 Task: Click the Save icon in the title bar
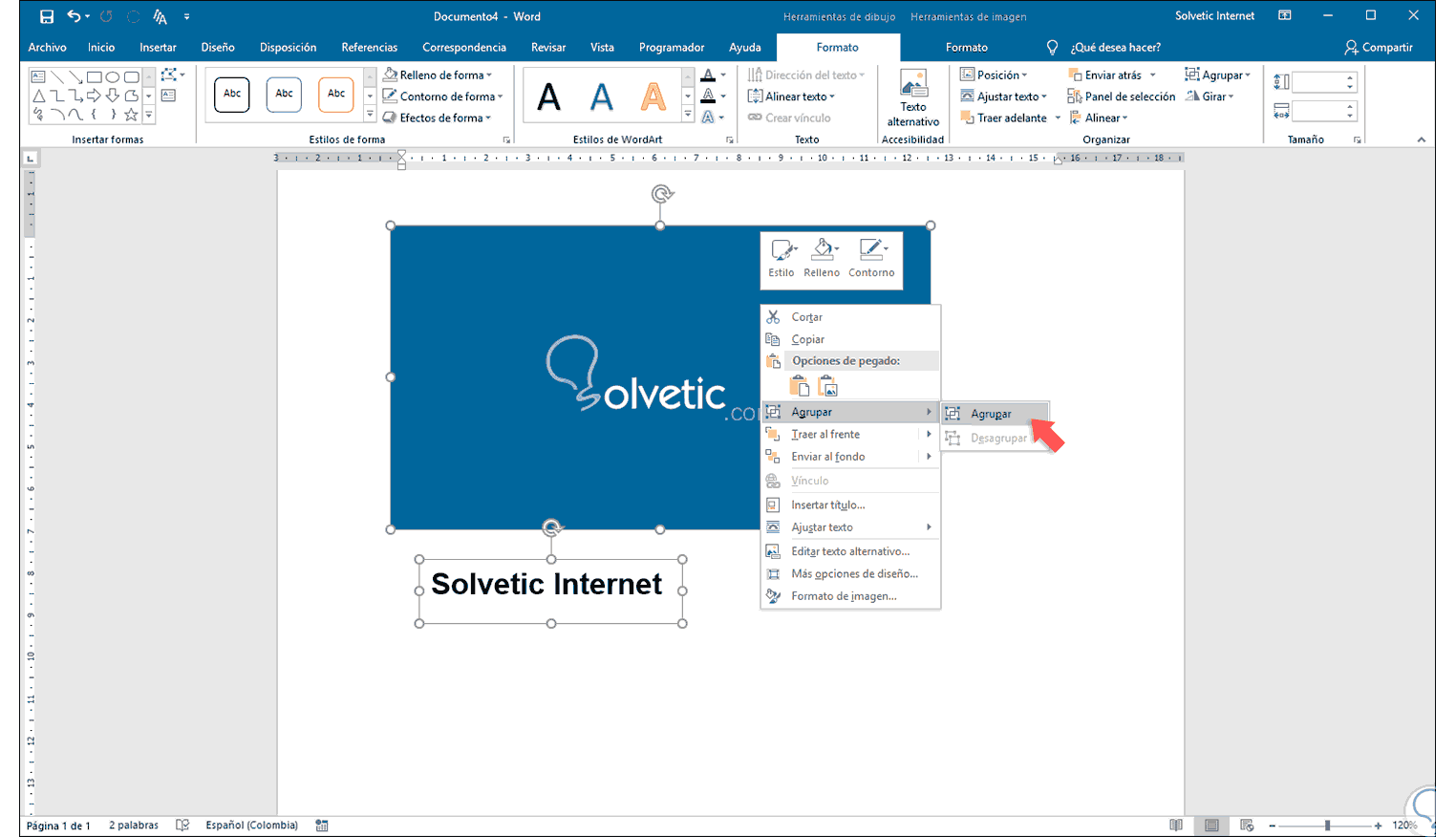[46, 16]
